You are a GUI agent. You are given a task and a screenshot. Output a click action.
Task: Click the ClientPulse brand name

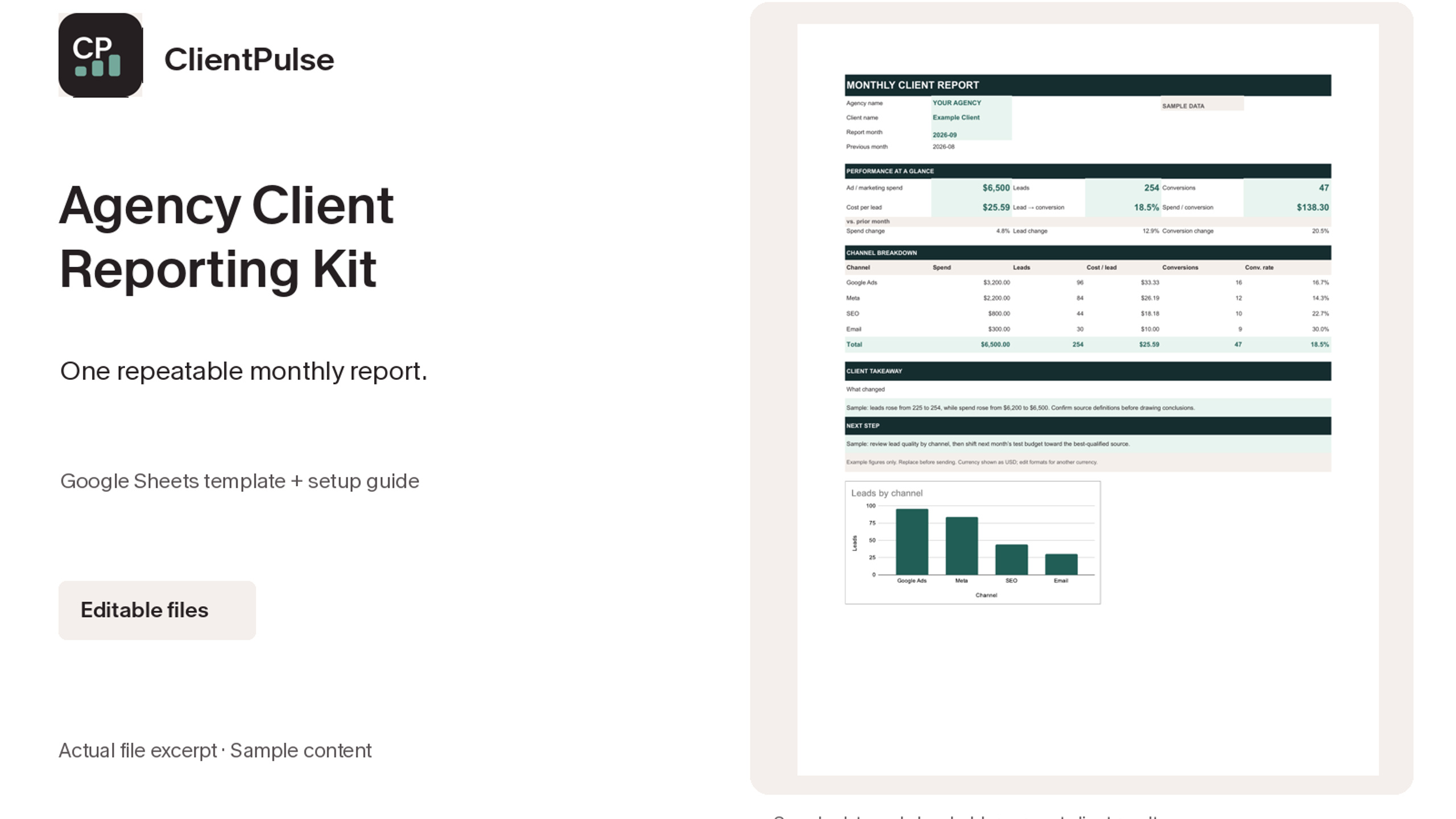click(249, 60)
